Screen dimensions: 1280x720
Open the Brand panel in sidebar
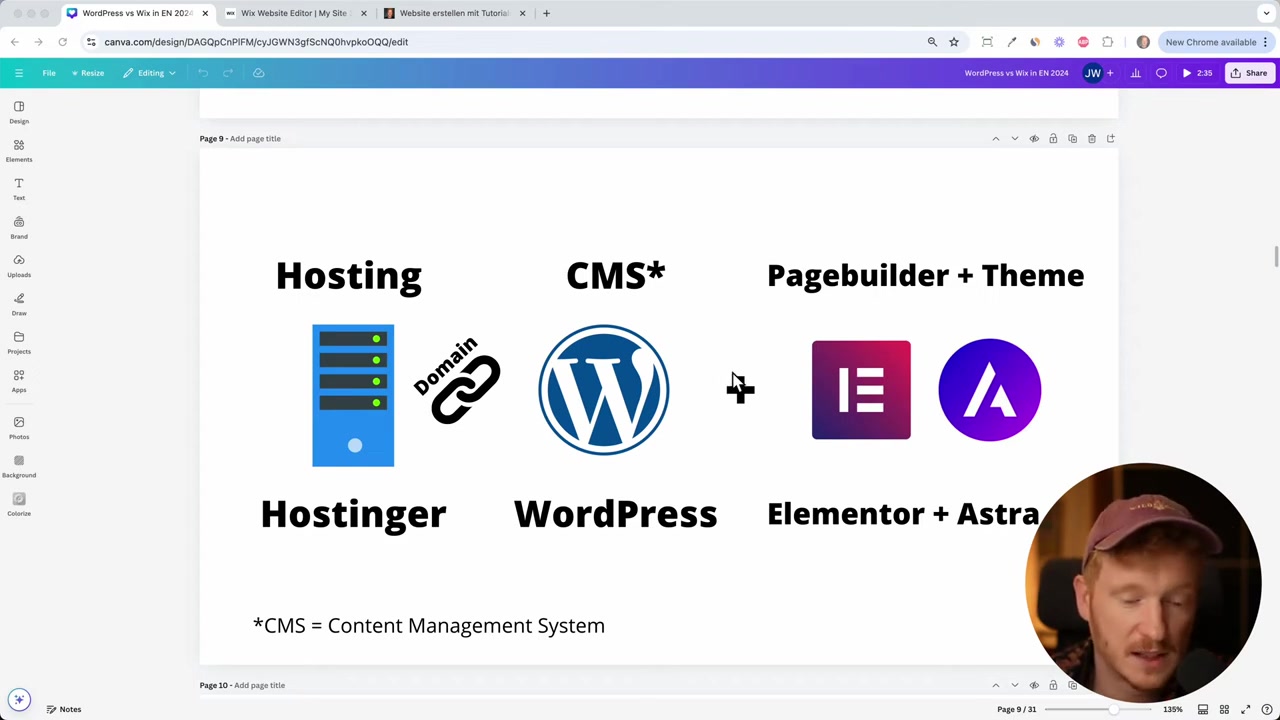click(19, 227)
